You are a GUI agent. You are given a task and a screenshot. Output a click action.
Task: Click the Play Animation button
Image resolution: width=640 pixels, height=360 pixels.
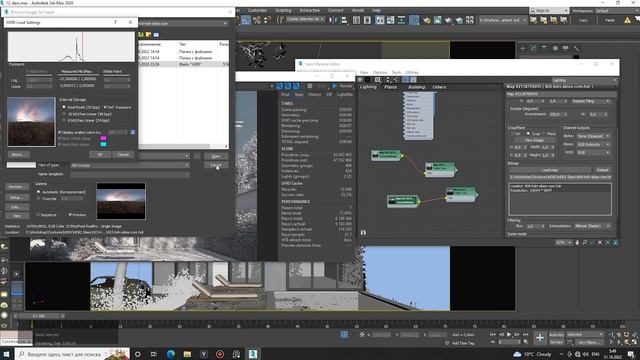click(x=509, y=335)
